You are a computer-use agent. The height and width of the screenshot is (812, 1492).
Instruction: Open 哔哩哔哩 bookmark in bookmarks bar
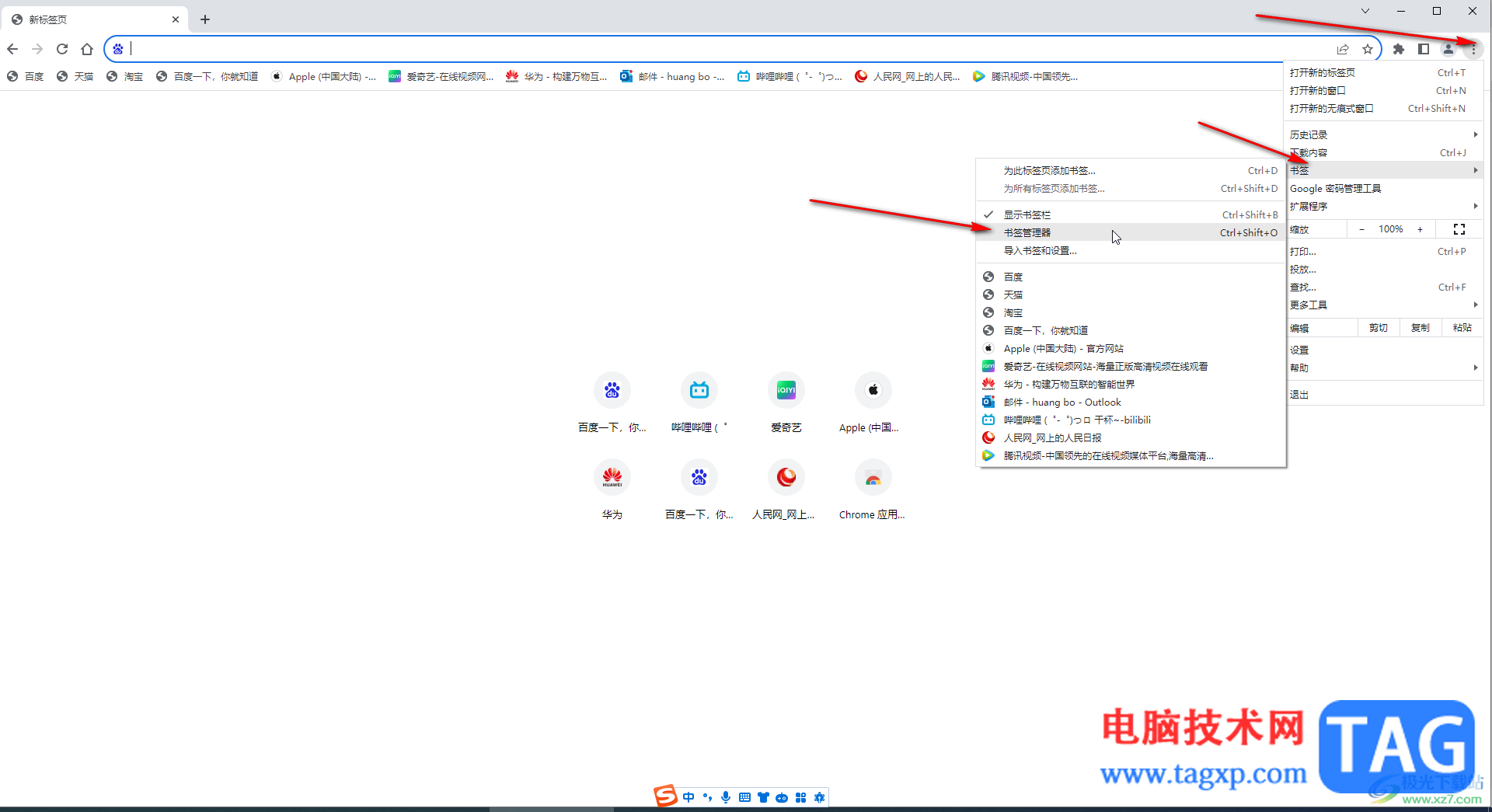[790, 76]
